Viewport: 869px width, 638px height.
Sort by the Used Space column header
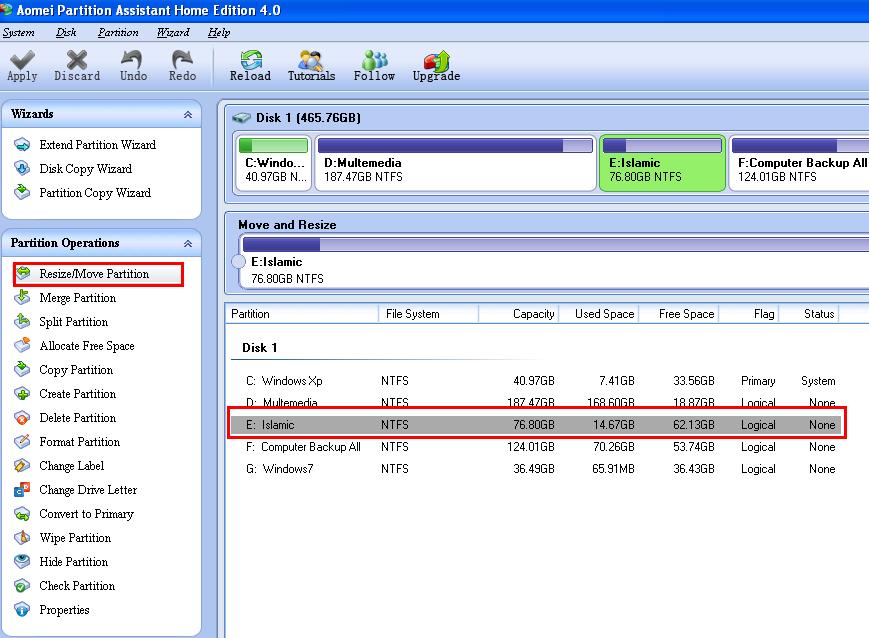coord(599,314)
